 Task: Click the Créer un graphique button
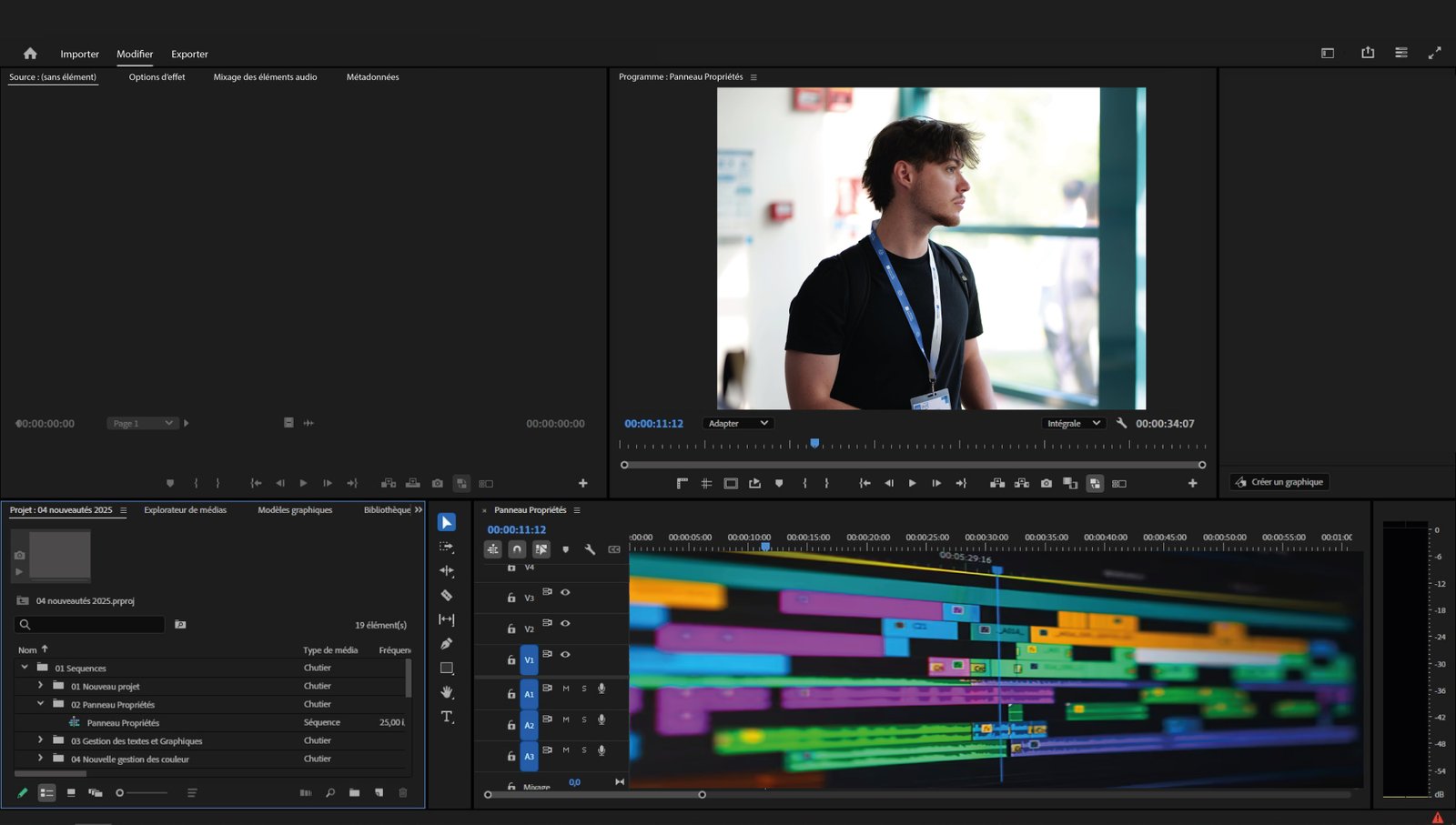click(1279, 482)
